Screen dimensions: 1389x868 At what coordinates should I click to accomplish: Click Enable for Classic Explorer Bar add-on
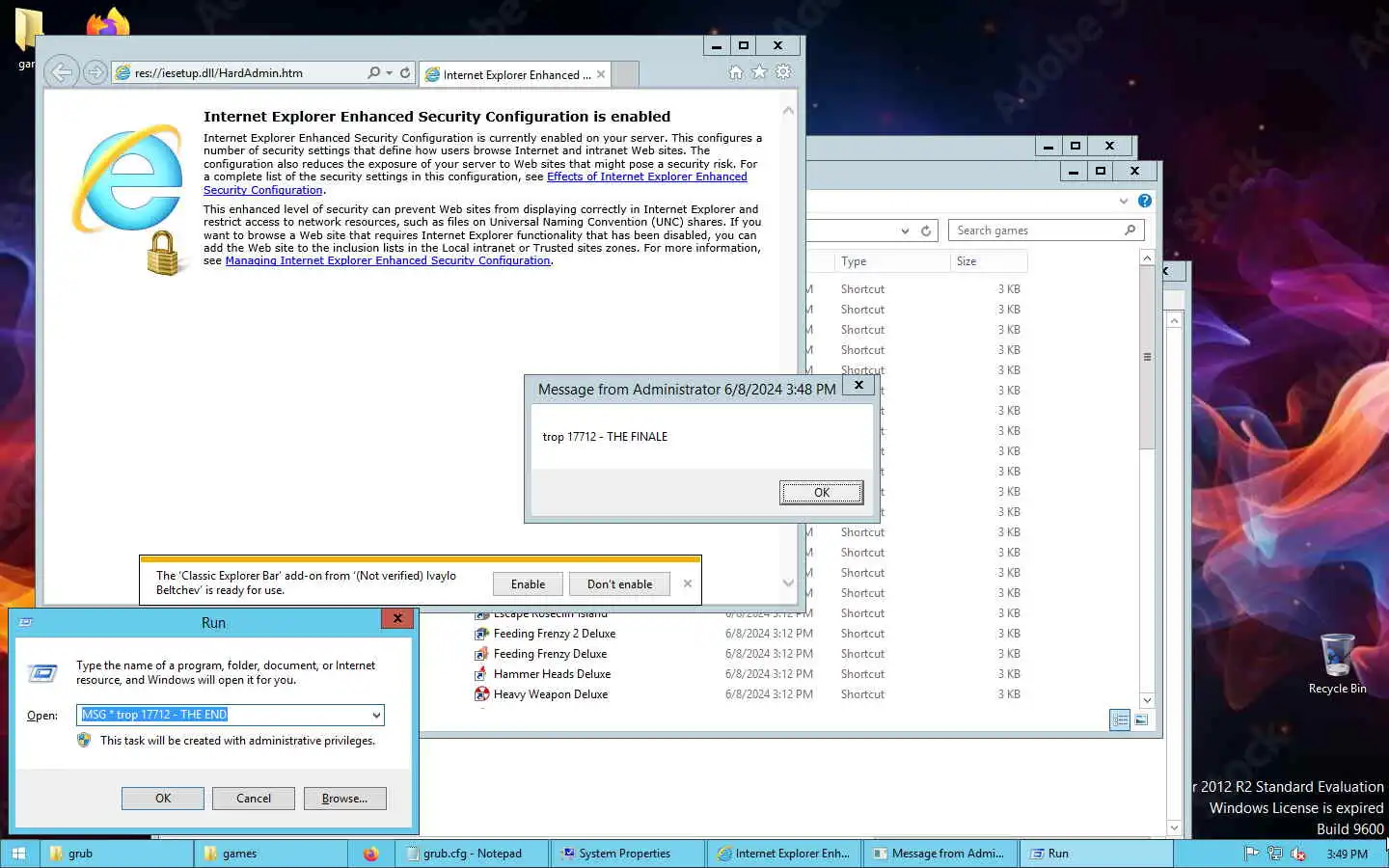(528, 583)
